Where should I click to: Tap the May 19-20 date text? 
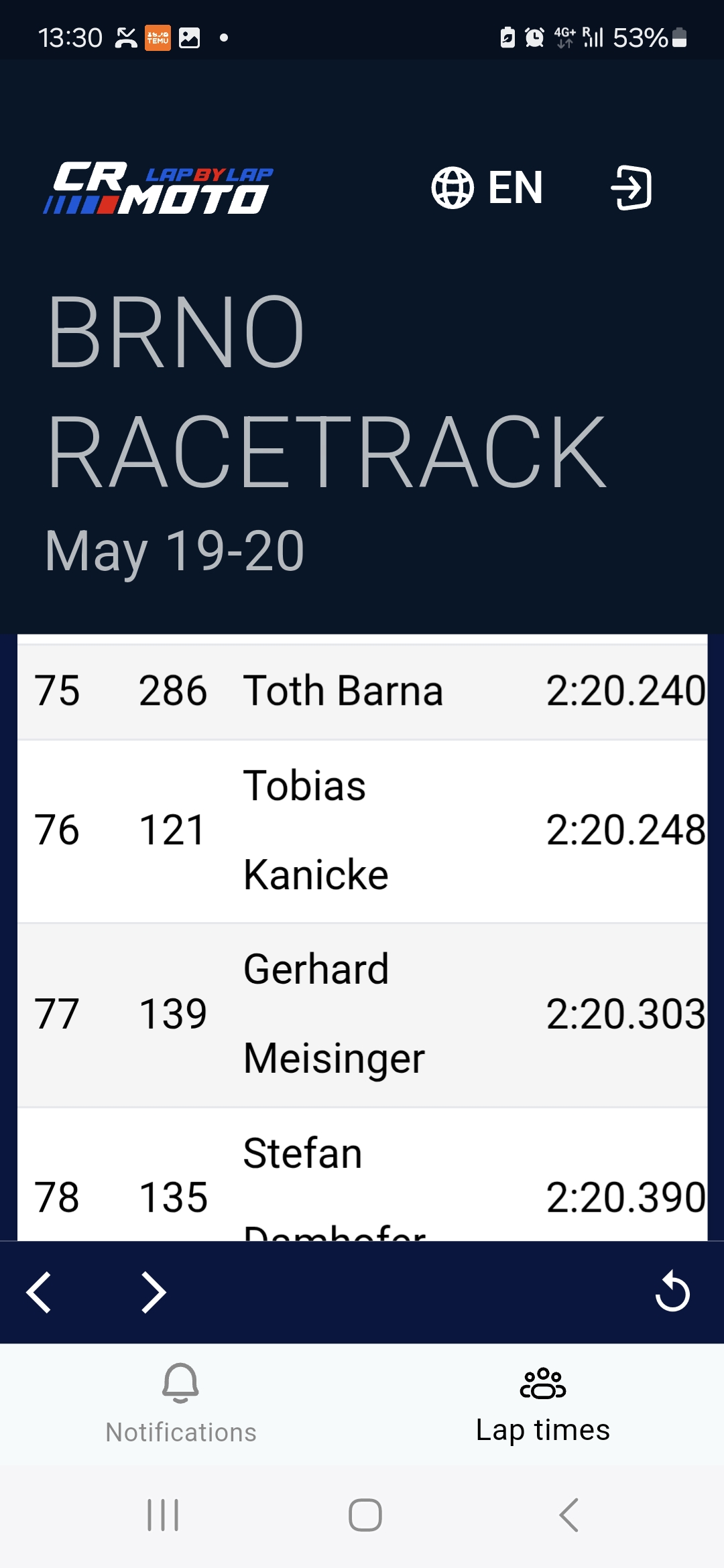tap(174, 551)
